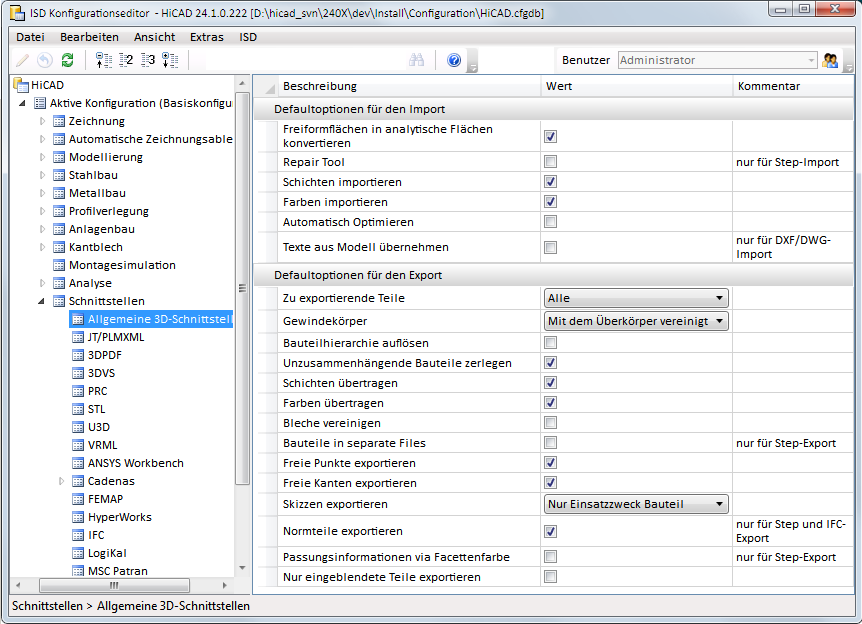Open the Benutzer Administrator combo box

(717, 60)
